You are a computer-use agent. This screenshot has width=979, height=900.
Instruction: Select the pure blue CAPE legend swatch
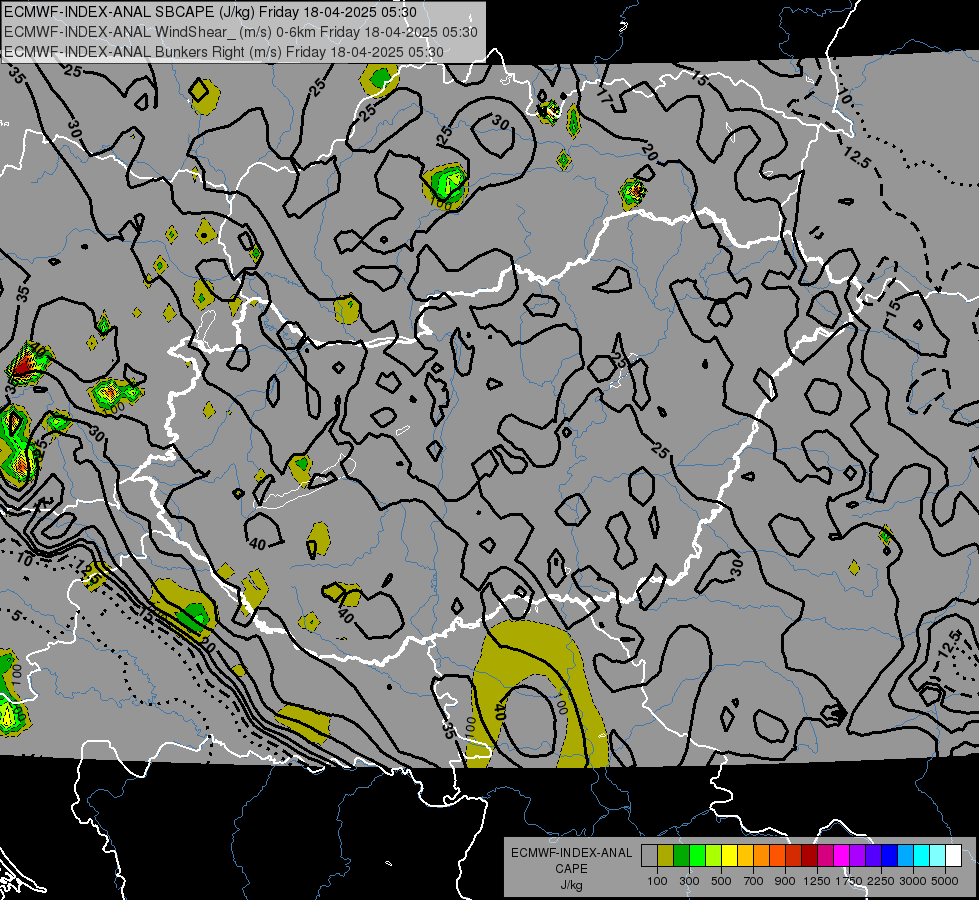pos(889,856)
